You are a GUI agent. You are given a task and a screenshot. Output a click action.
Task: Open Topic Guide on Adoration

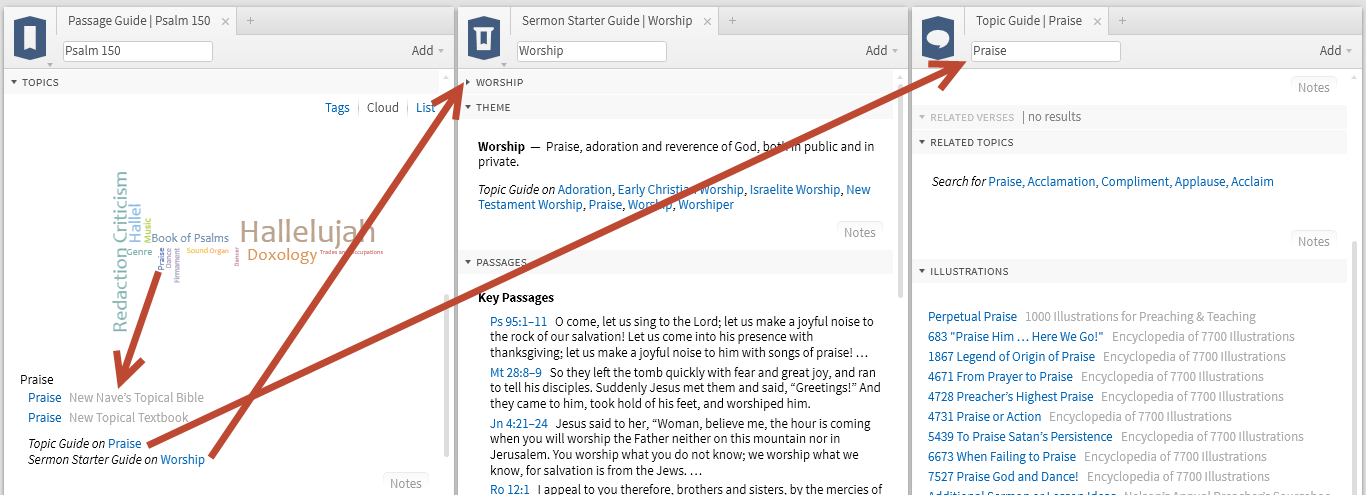585,190
